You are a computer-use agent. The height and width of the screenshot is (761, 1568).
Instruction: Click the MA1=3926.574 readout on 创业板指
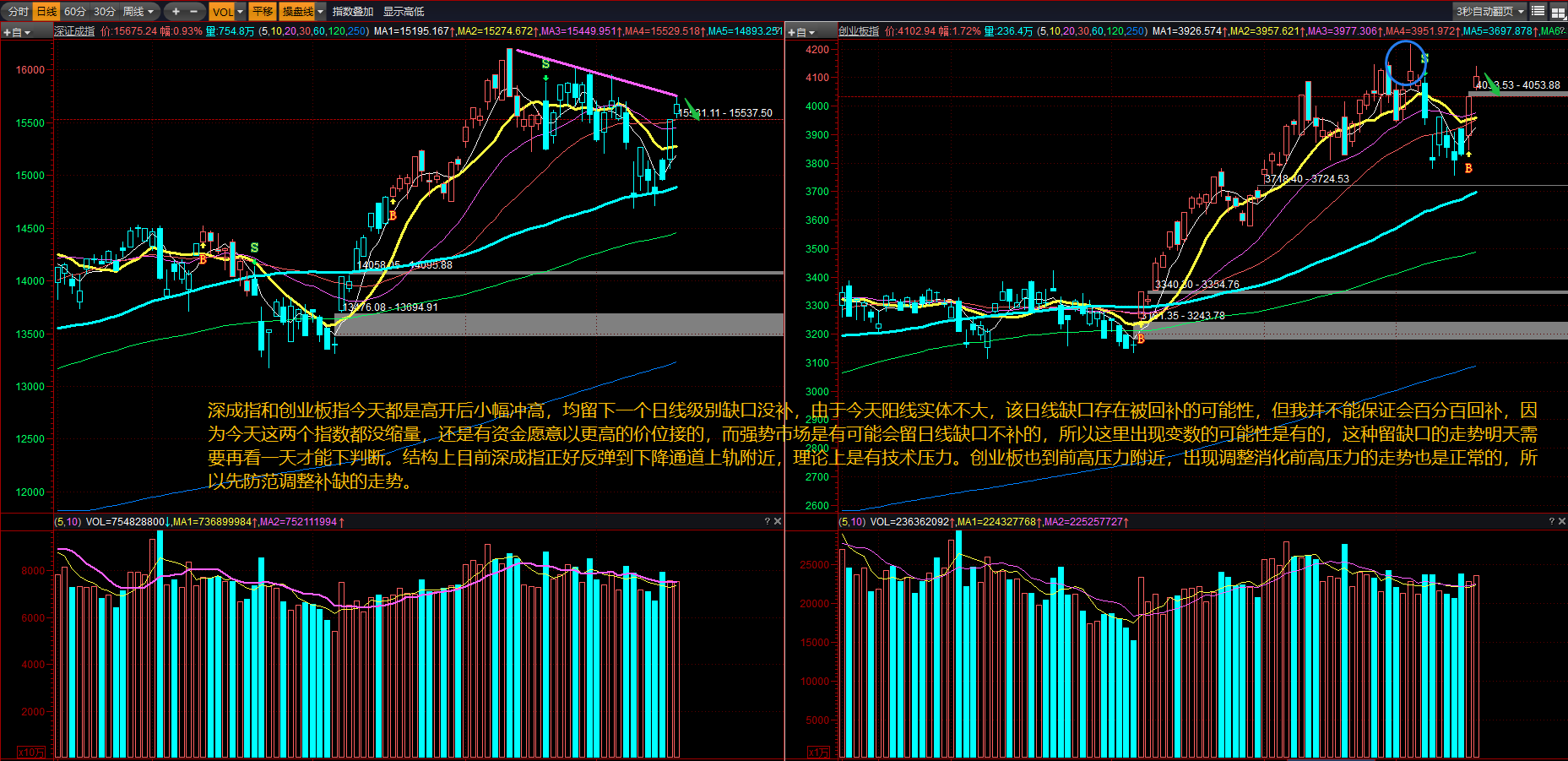pos(1190,31)
